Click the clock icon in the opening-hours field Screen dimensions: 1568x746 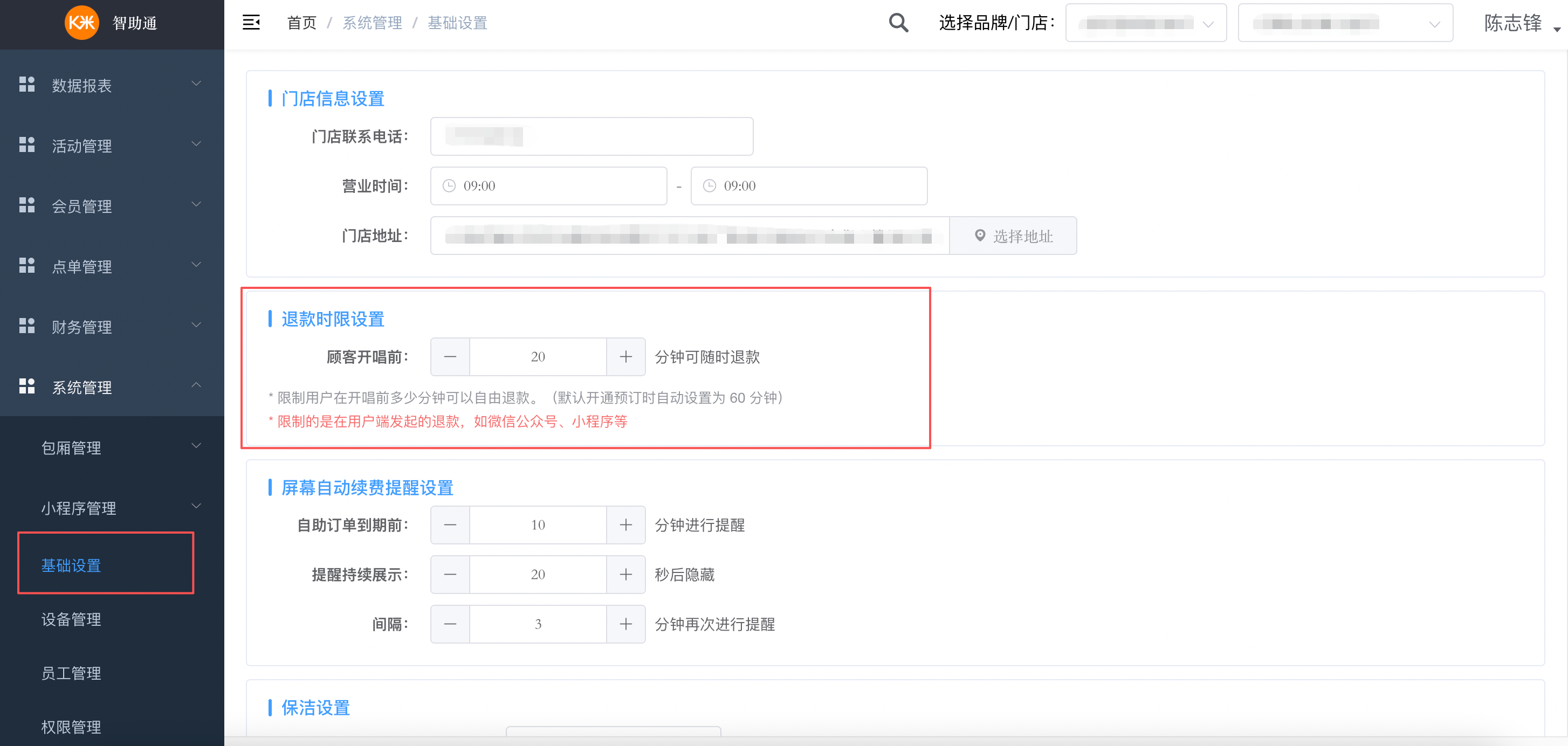pyautogui.click(x=449, y=185)
